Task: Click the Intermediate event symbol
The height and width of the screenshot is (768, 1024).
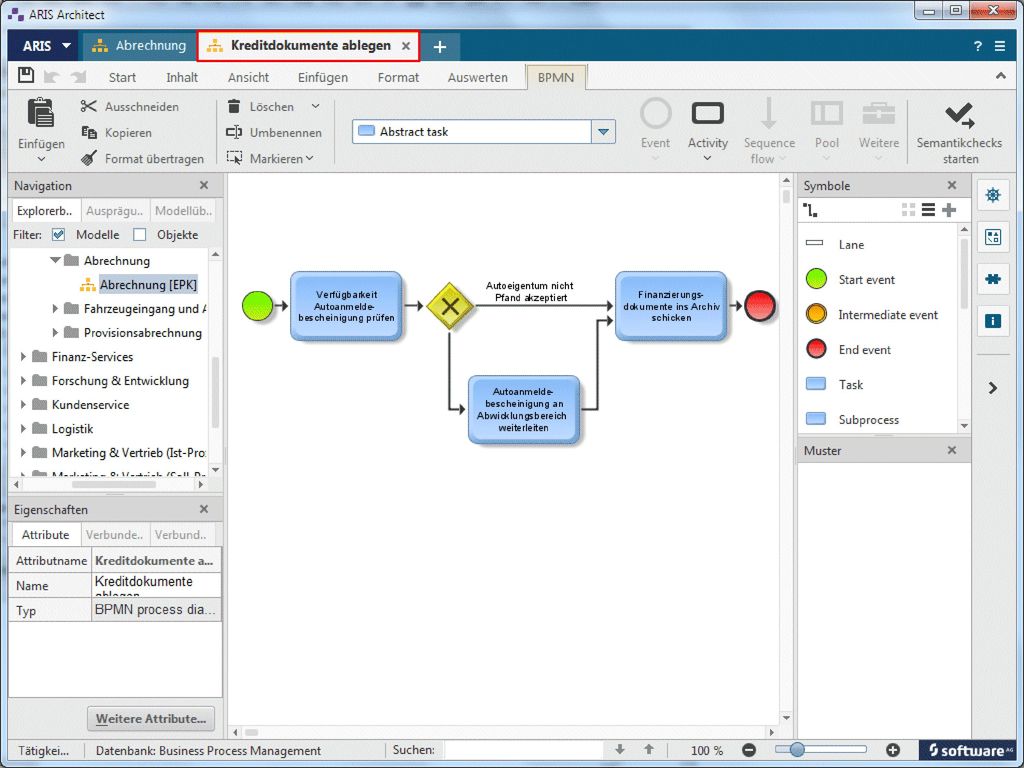Action: point(816,314)
